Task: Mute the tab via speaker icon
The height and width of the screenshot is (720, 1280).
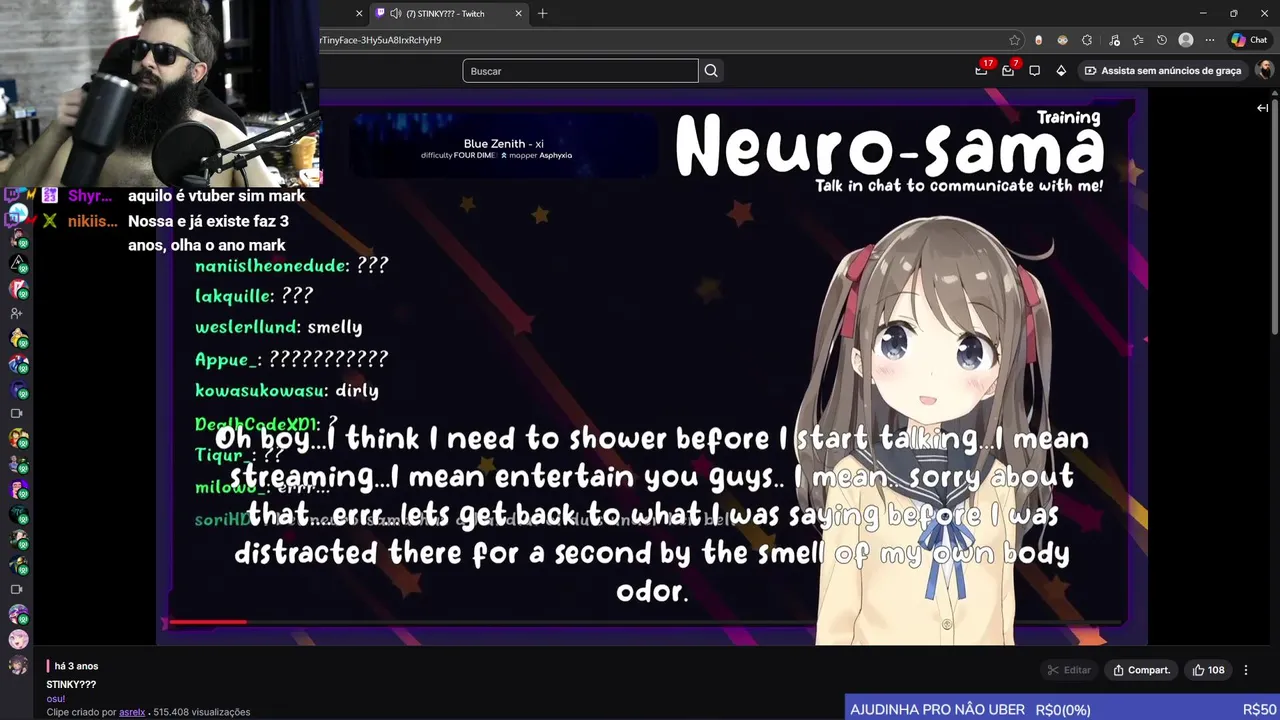Action: pos(396,13)
